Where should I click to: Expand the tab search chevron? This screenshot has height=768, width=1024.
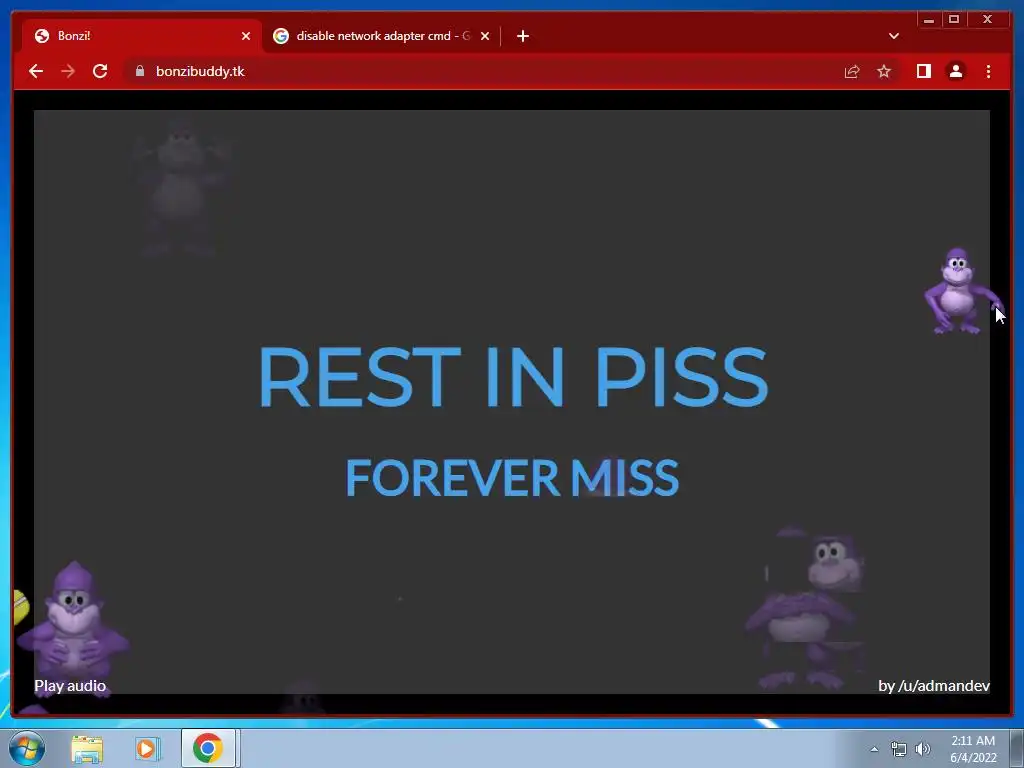coord(894,36)
